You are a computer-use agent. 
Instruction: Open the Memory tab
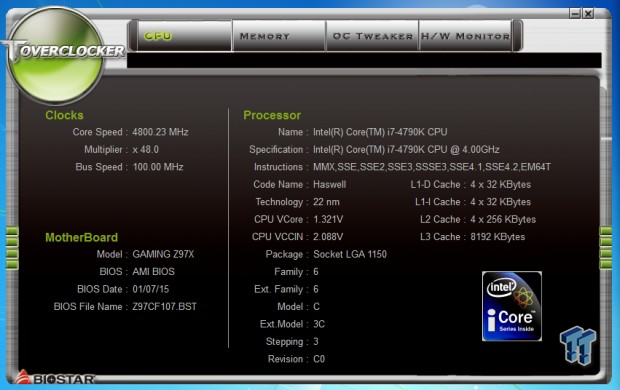(x=280, y=36)
